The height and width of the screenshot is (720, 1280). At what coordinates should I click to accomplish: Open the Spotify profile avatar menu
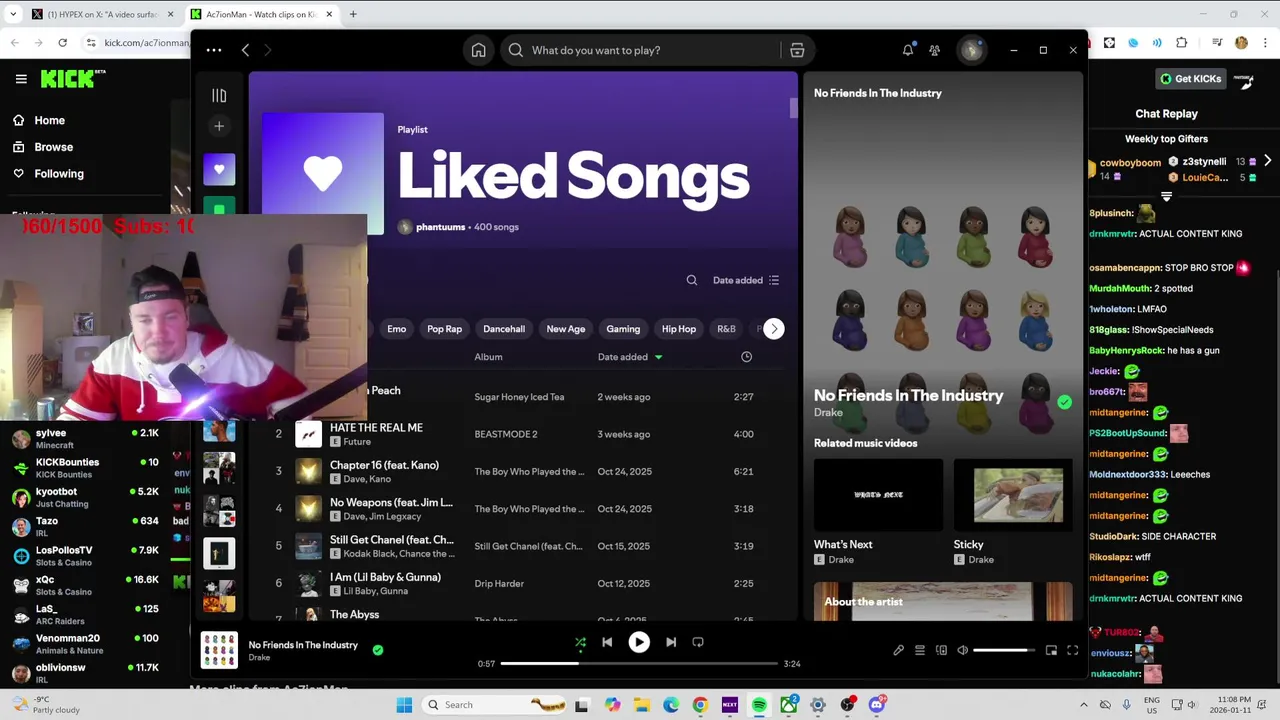(971, 50)
